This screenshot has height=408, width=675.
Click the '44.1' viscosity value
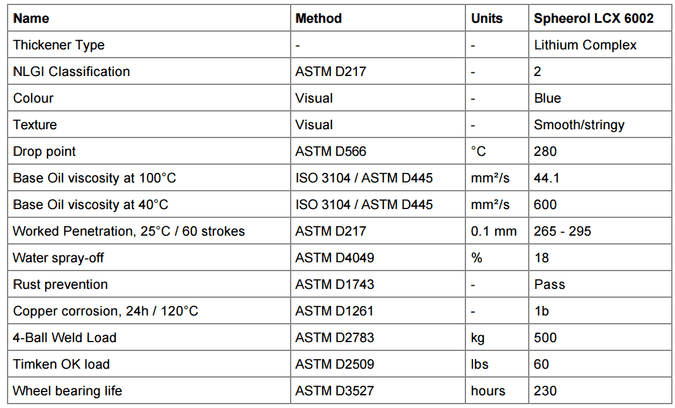click(x=548, y=178)
